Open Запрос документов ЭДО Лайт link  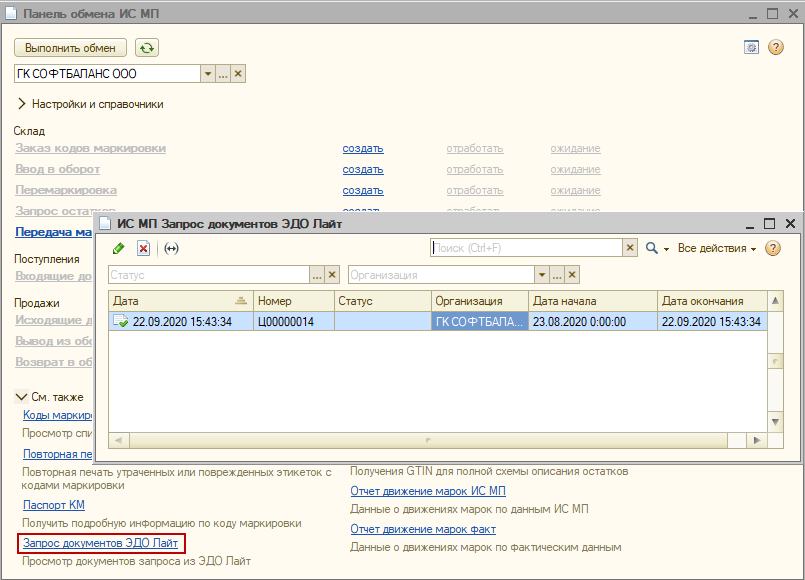point(101,543)
